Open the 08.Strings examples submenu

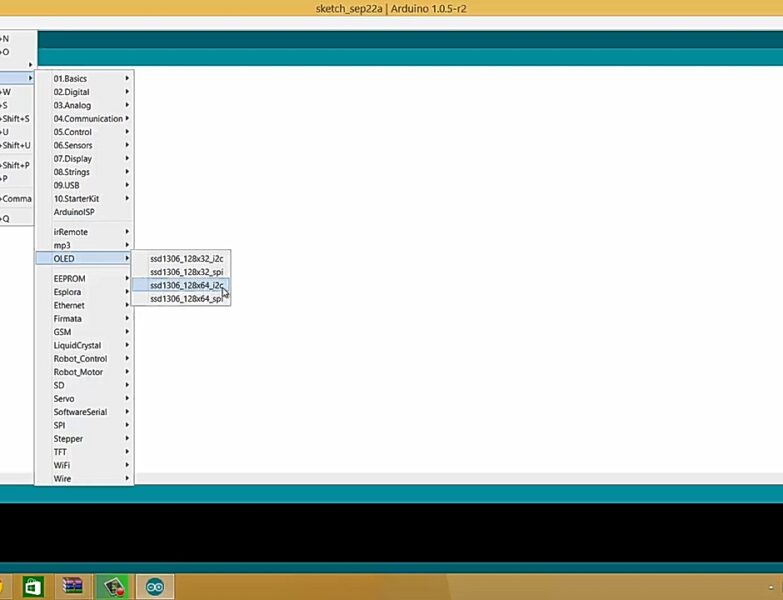tap(84, 172)
